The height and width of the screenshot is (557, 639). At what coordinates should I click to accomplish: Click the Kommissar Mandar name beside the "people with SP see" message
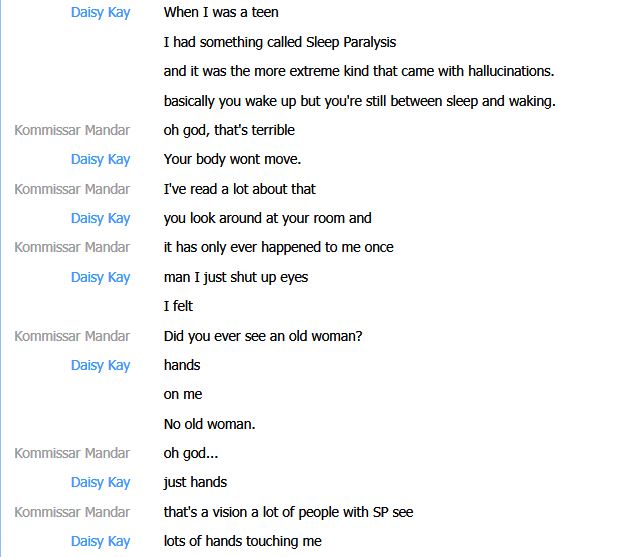72,512
